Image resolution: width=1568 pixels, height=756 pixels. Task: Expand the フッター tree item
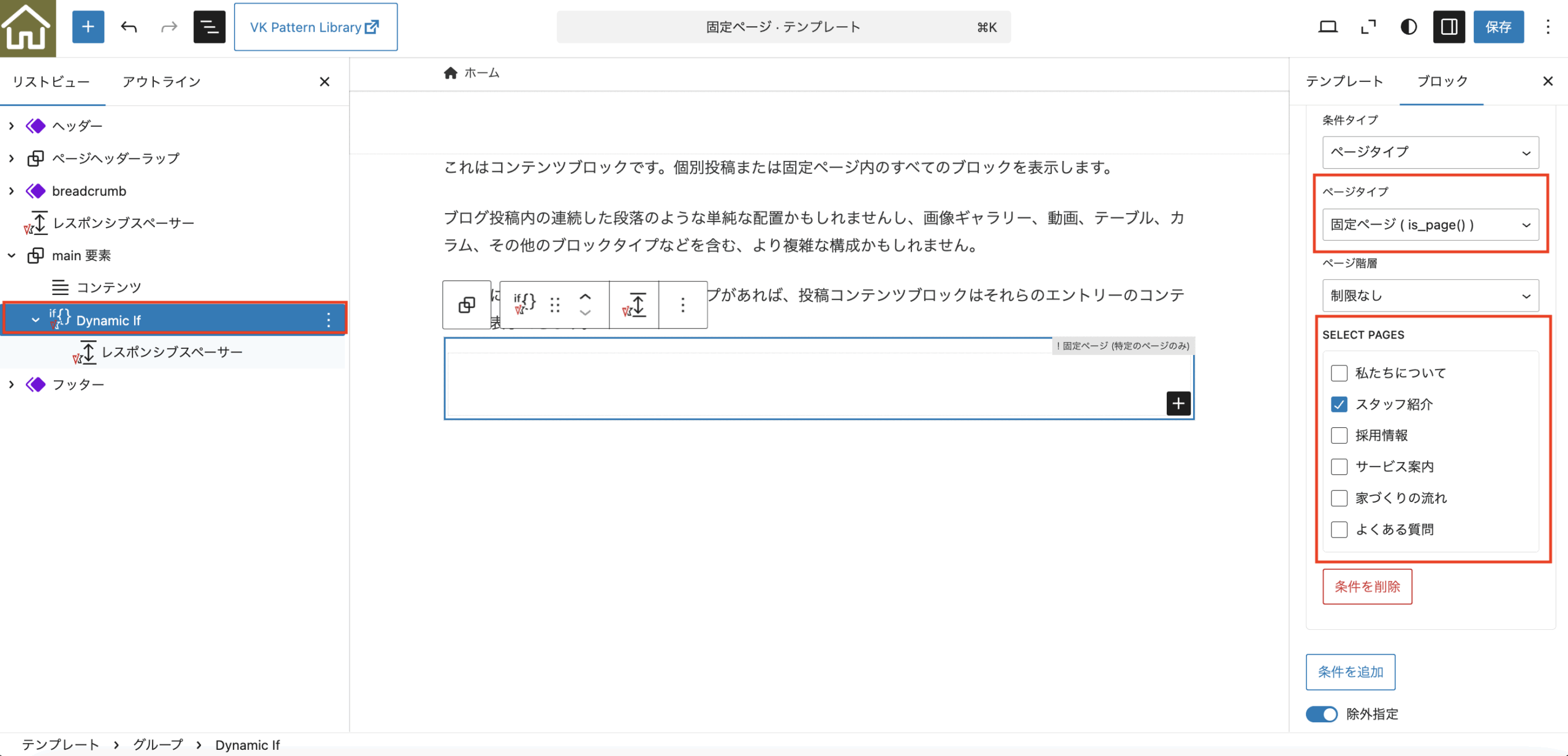point(12,384)
